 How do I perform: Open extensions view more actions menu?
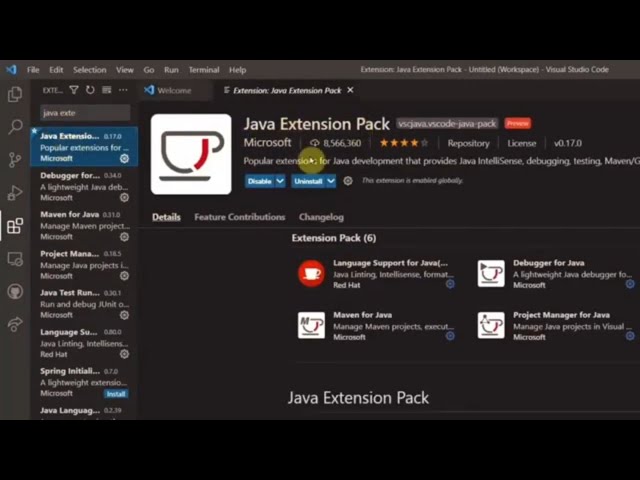[x=123, y=90]
